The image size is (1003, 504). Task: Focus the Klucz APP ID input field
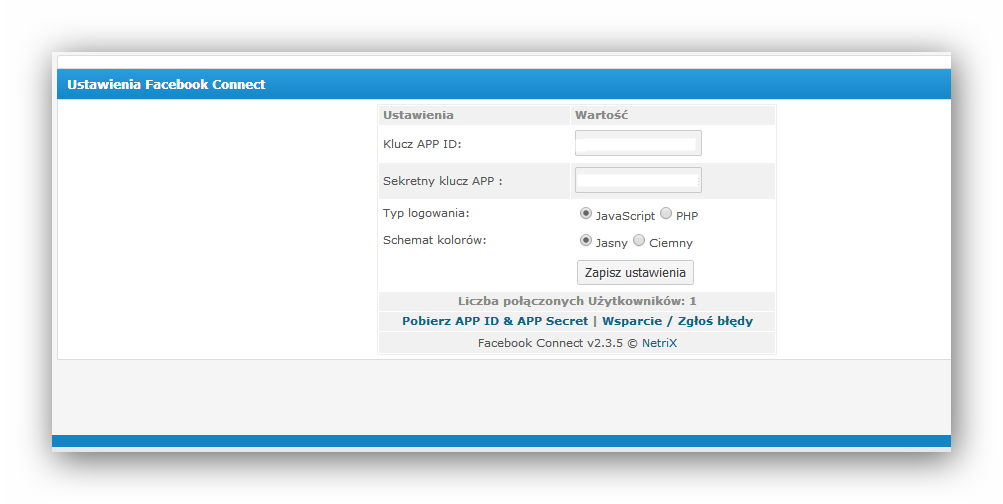pos(638,143)
